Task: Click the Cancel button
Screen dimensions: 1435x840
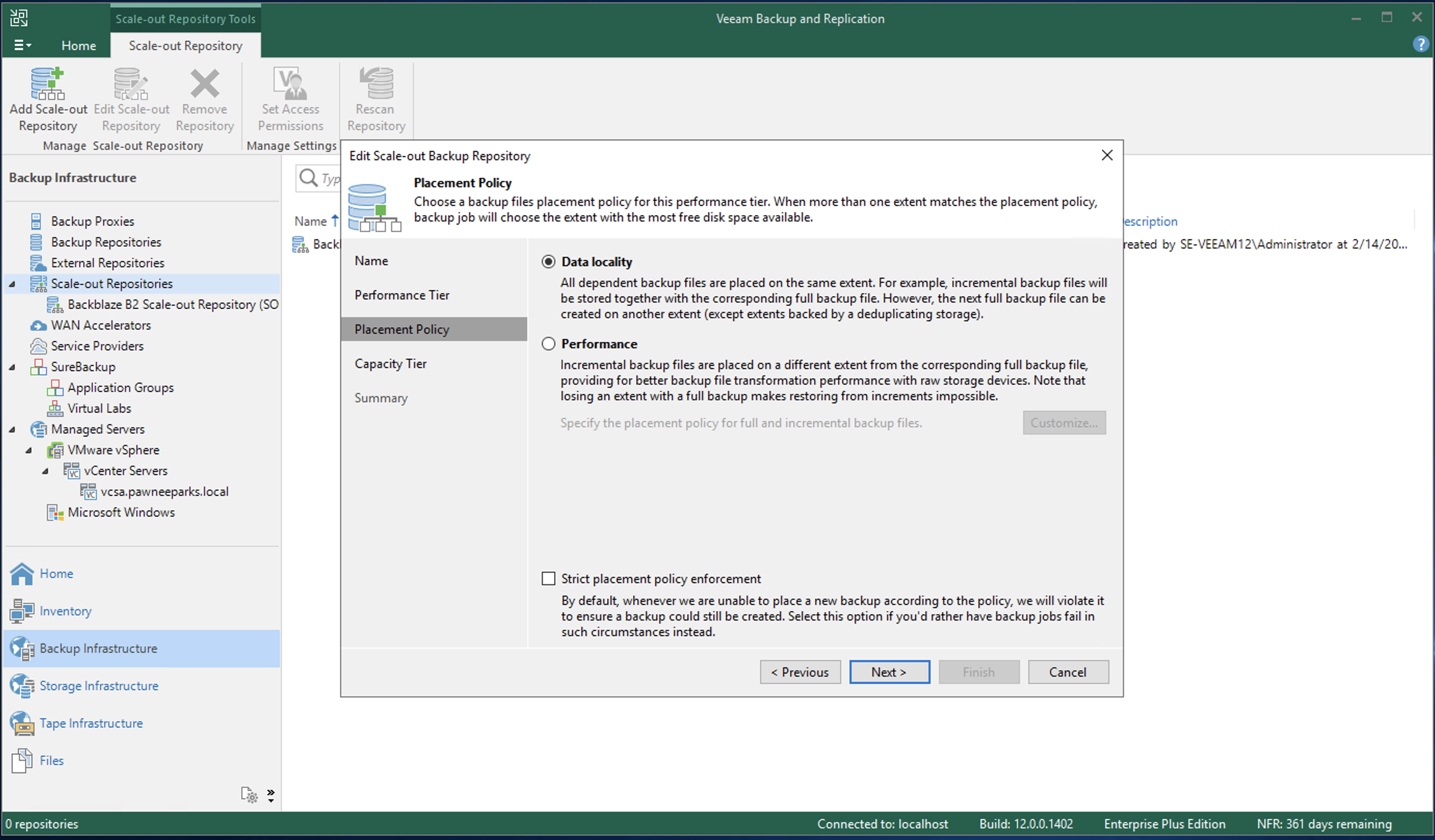Action: pos(1068,672)
